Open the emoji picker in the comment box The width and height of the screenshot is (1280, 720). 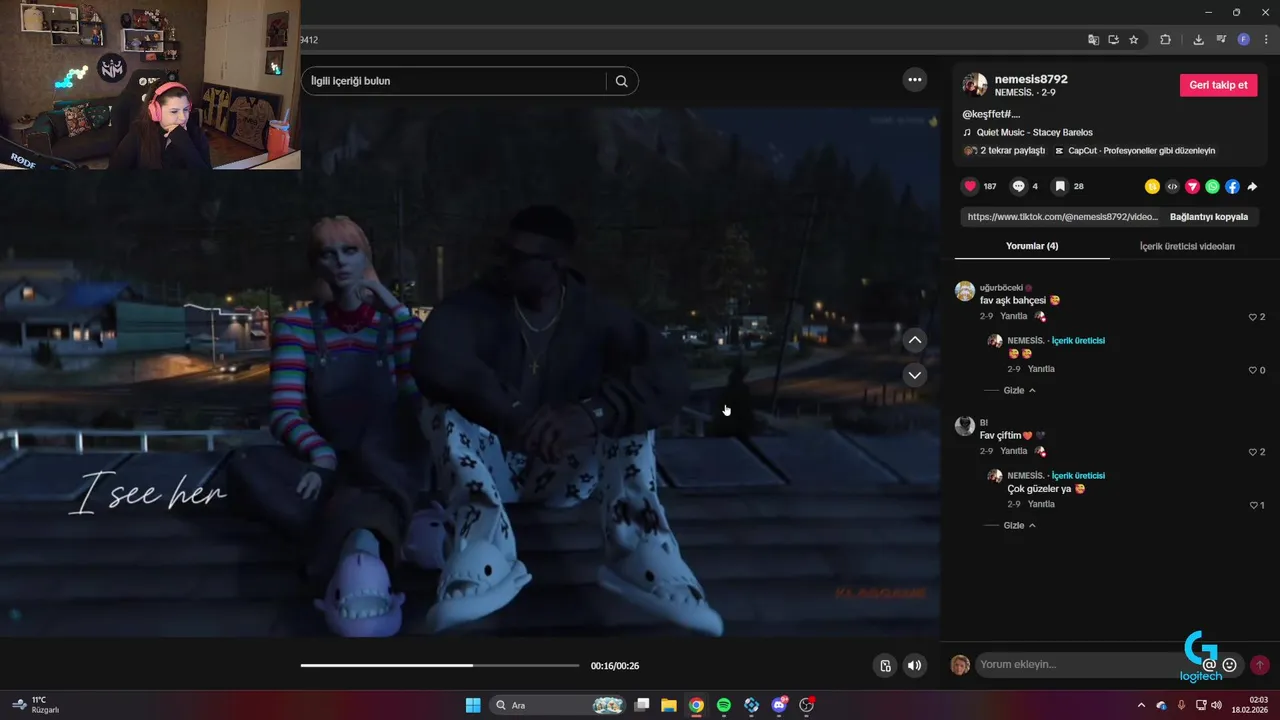(x=1230, y=665)
